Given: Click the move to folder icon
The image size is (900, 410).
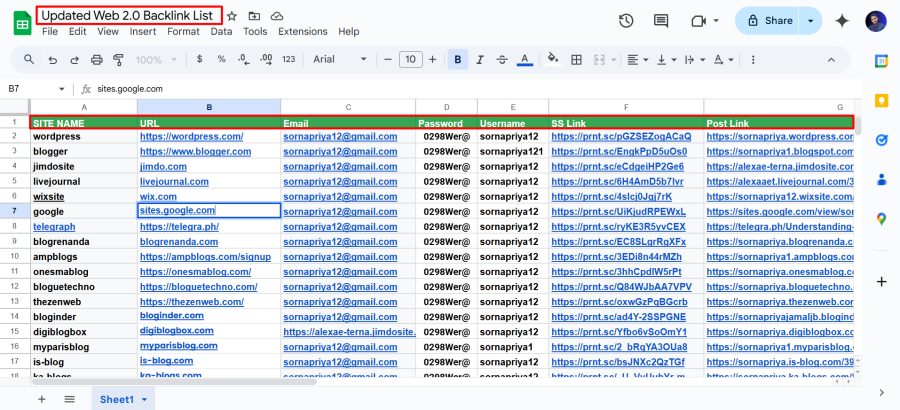Looking at the screenshot, I should pyautogui.click(x=254, y=16).
